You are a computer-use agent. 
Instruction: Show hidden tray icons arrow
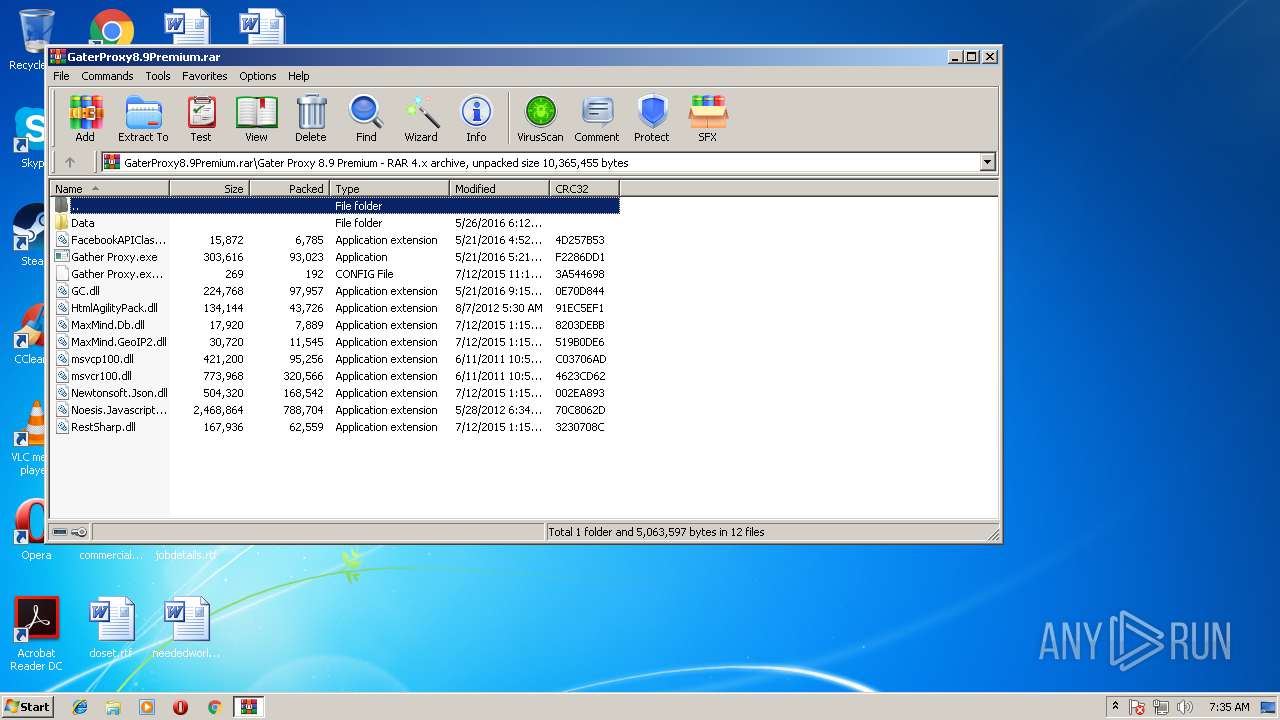tap(1115, 706)
